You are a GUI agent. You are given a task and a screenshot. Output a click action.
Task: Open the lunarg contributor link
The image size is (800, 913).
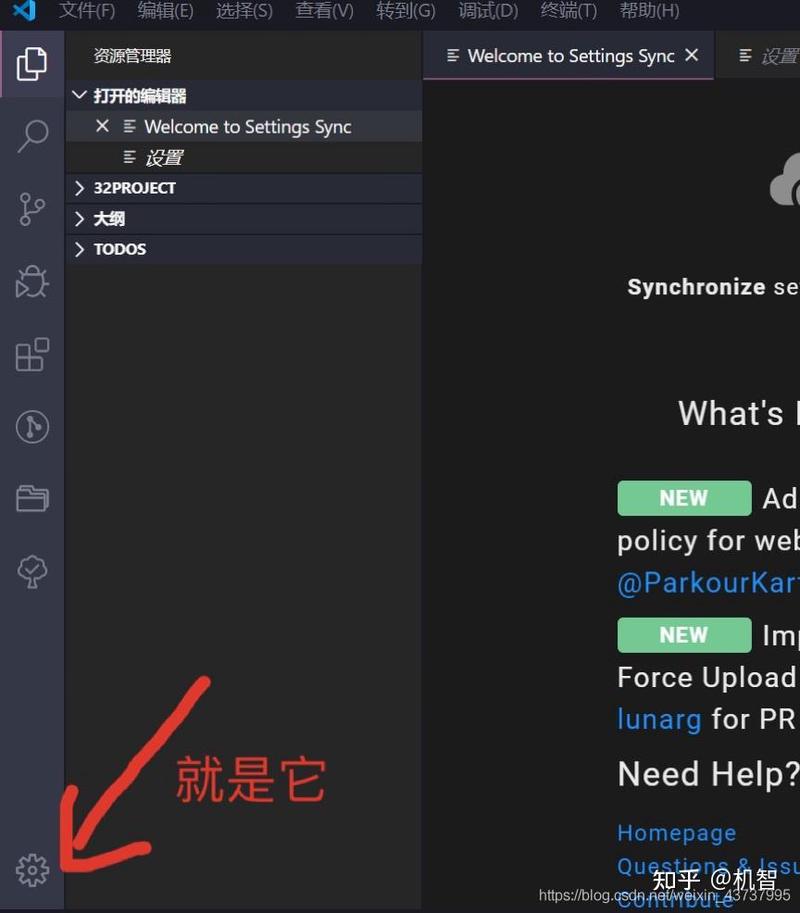pos(659,720)
